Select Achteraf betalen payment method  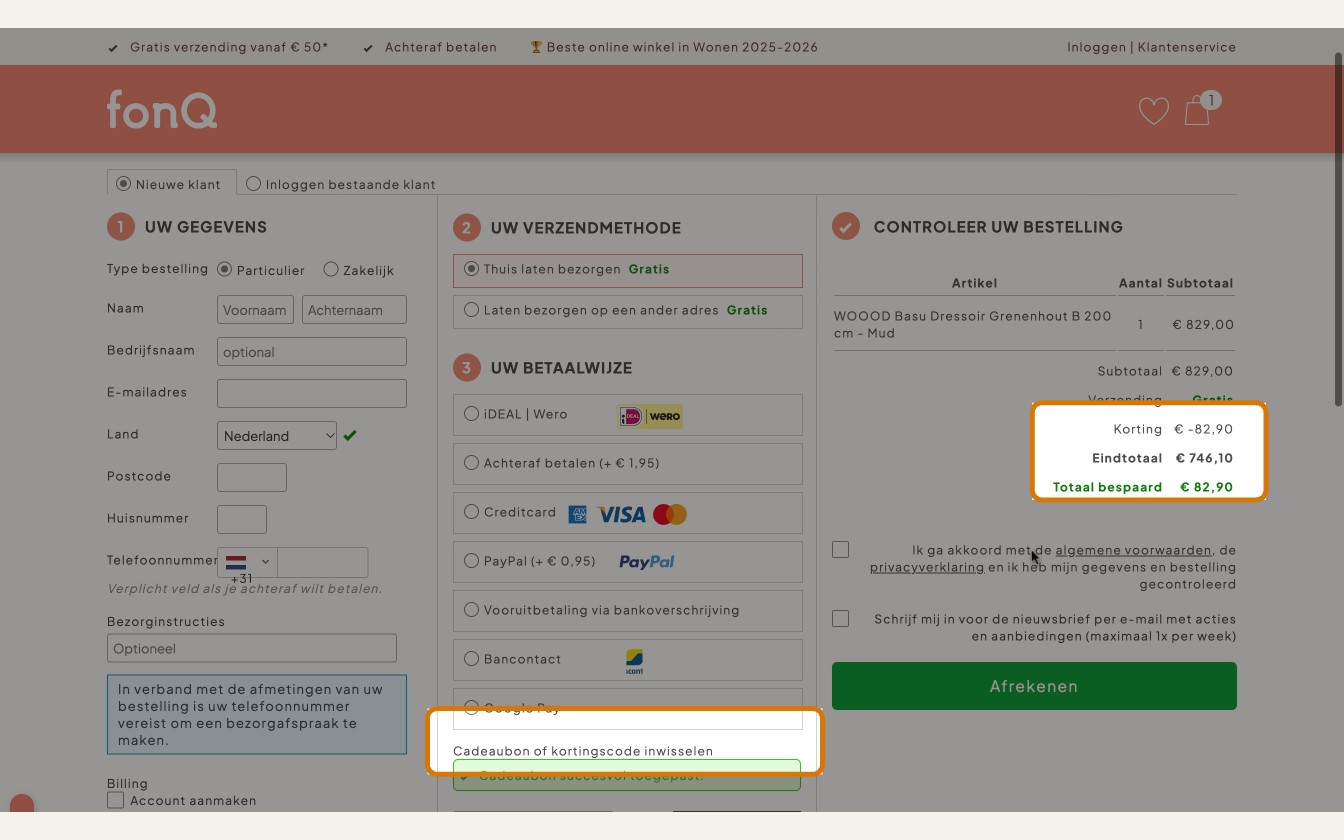coord(471,463)
